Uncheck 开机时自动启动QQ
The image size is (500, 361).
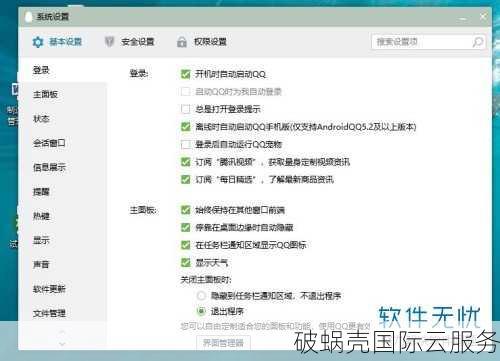tap(185, 74)
